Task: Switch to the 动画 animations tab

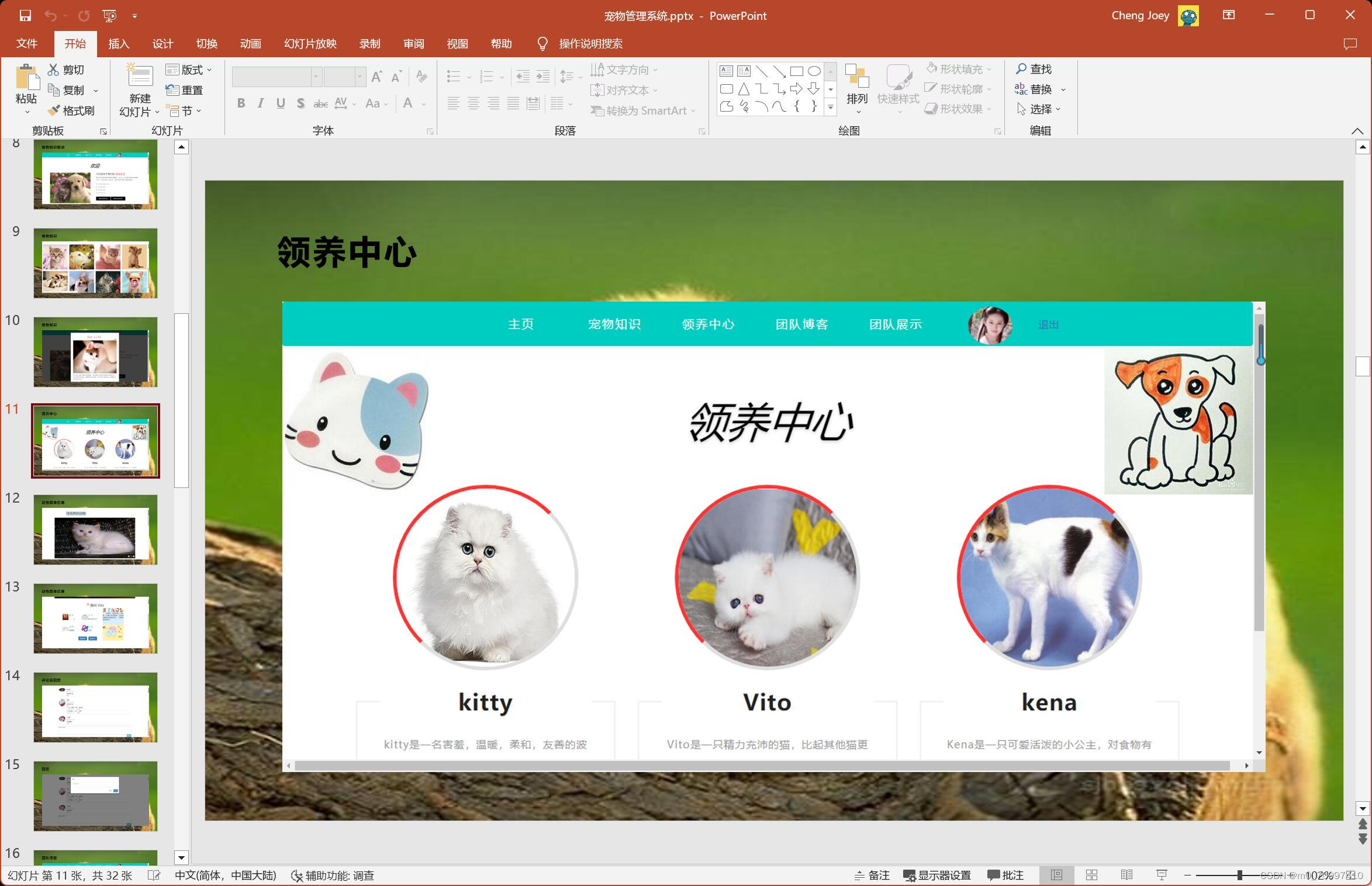Action: coord(250,44)
